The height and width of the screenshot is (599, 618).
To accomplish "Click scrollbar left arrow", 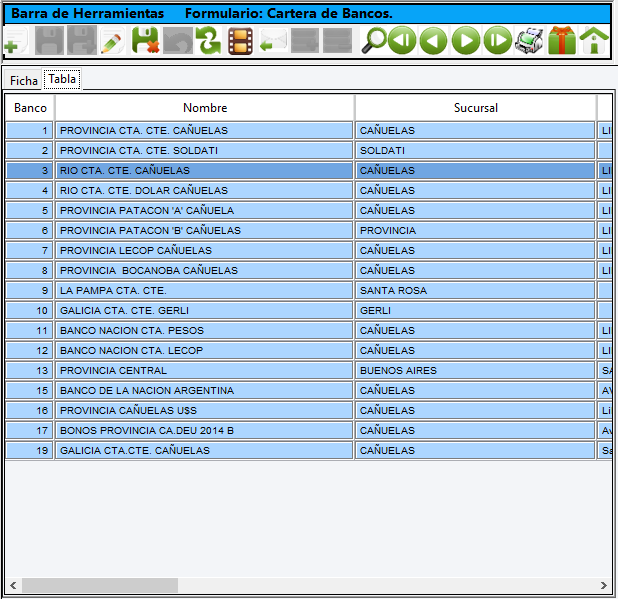I will 13,585.
